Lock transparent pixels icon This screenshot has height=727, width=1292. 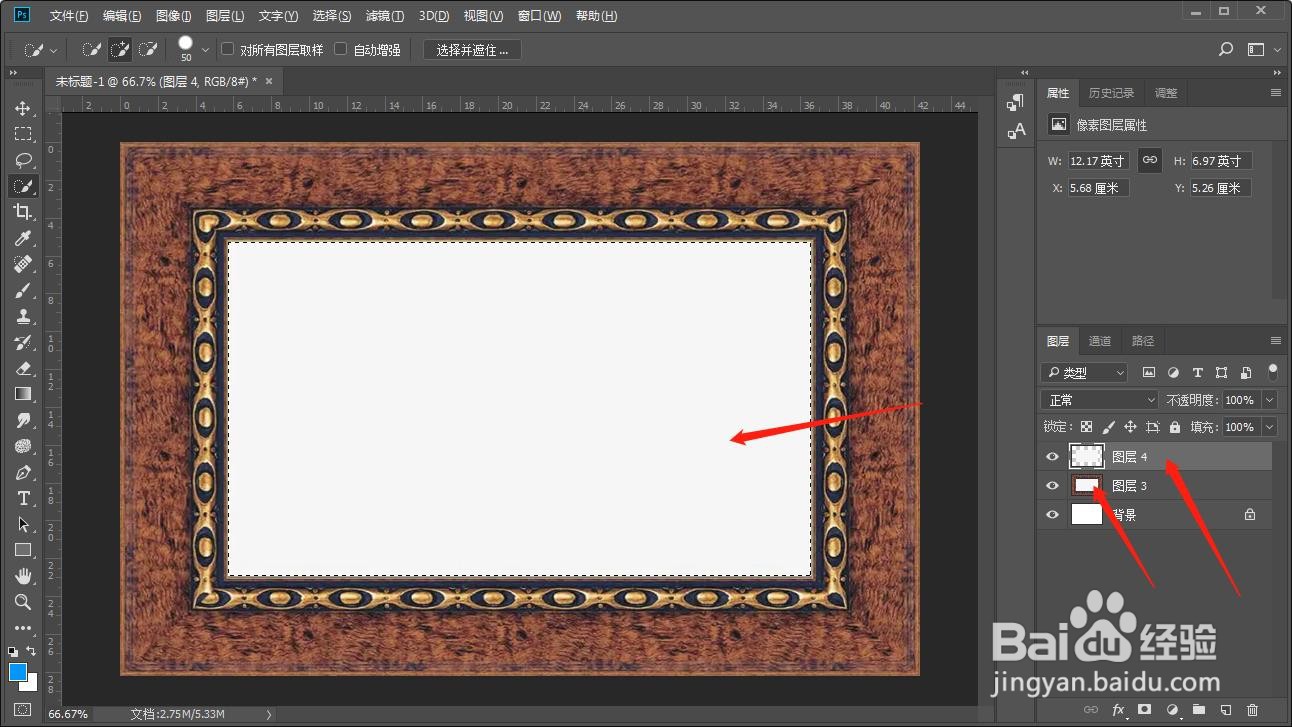pyautogui.click(x=1086, y=427)
